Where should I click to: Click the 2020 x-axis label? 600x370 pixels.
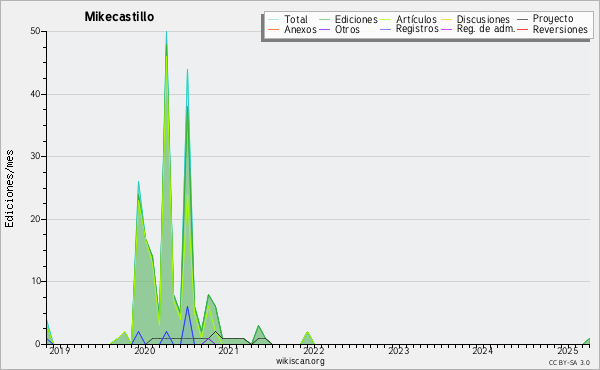pyautogui.click(x=145, y=350)
